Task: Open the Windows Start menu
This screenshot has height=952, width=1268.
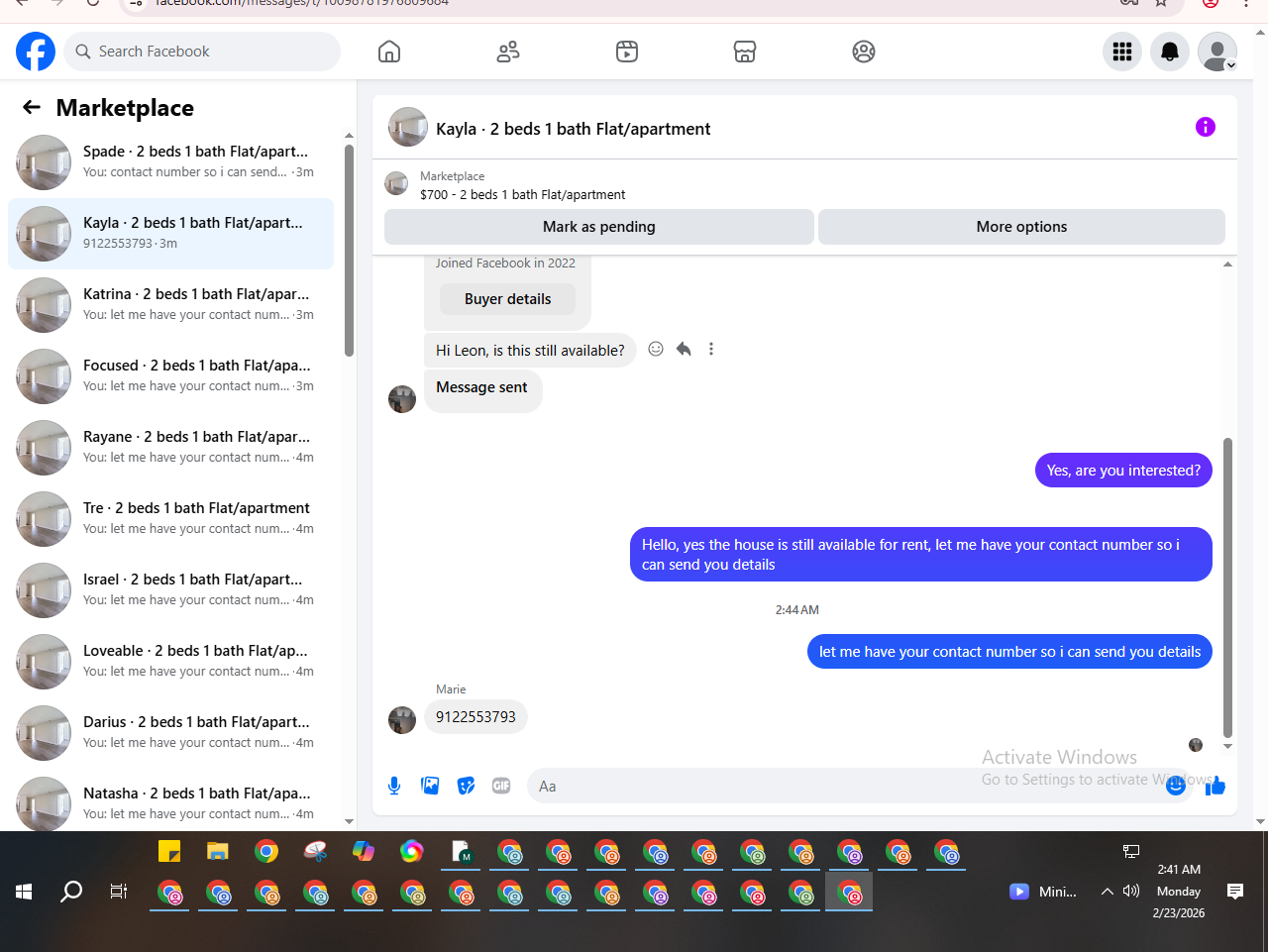Action: click(24, 892)
